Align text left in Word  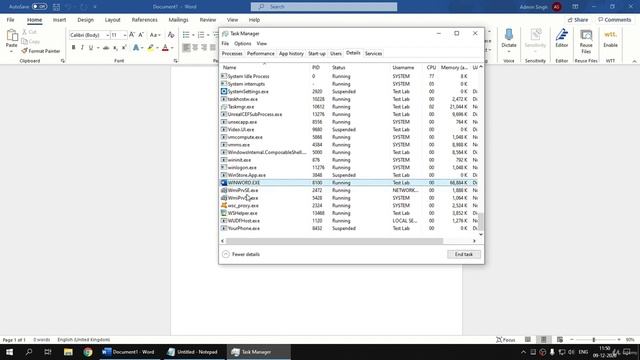187,48
